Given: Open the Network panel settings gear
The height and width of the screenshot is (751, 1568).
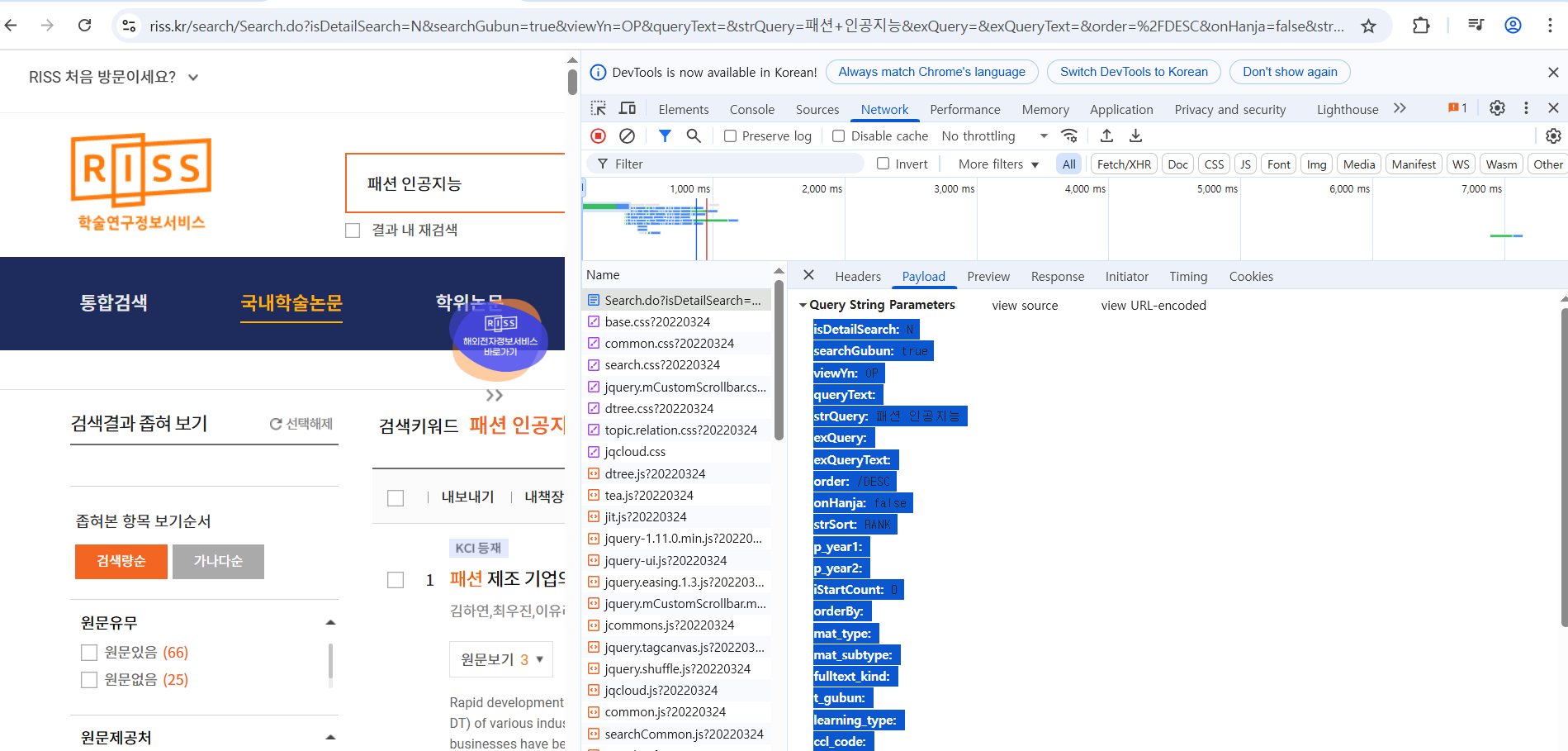Looking at the screenshot, I should (x=1553, y=135).
